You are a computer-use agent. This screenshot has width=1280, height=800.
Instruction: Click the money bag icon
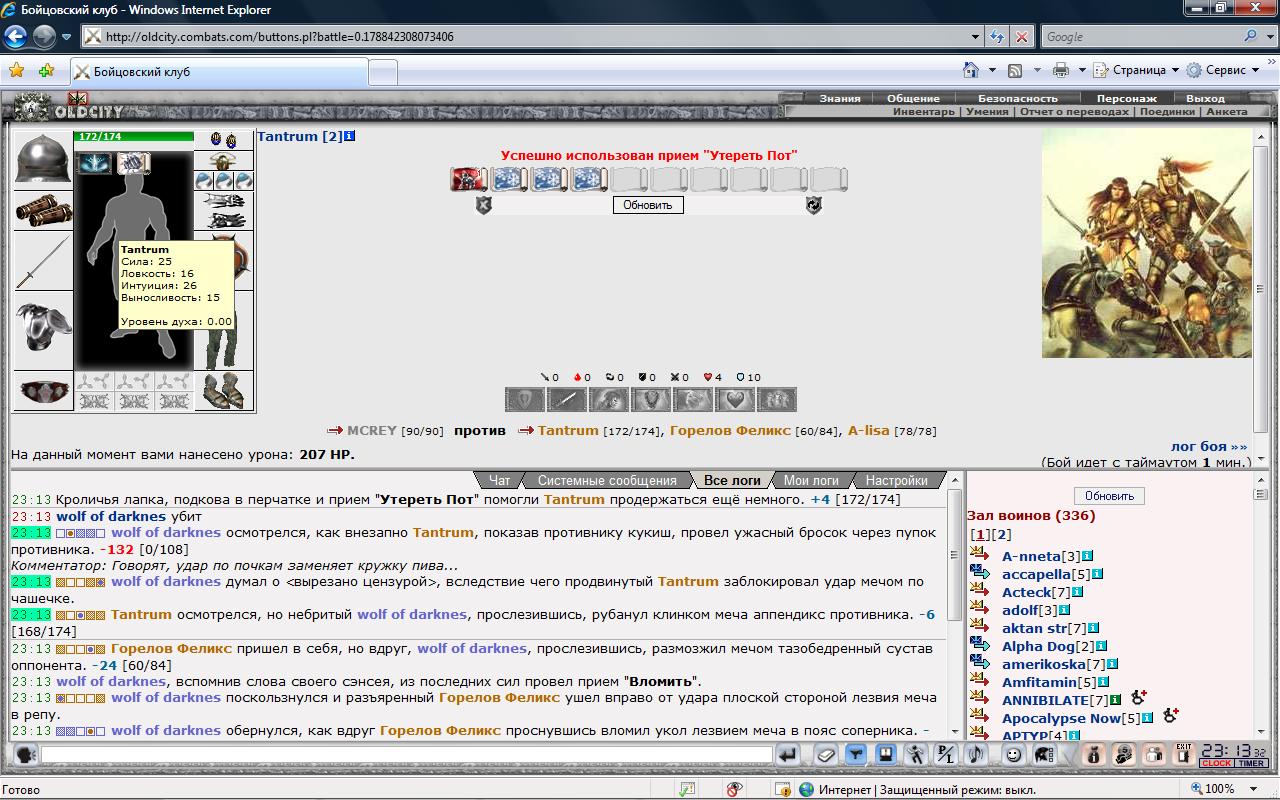click(1094, 755)
